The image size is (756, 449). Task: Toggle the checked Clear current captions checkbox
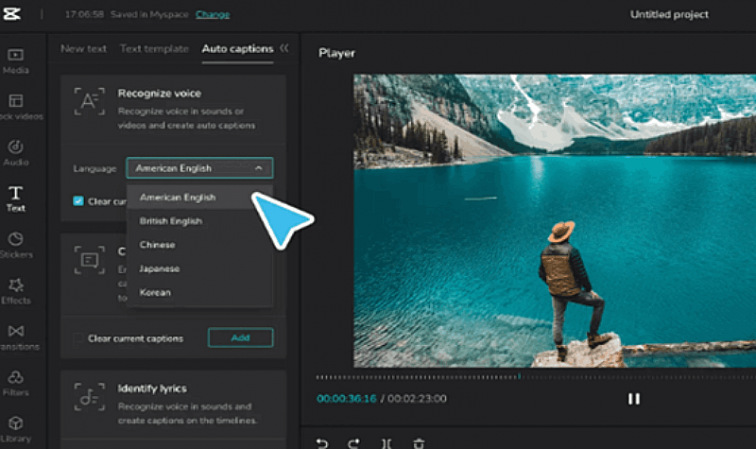78,201
